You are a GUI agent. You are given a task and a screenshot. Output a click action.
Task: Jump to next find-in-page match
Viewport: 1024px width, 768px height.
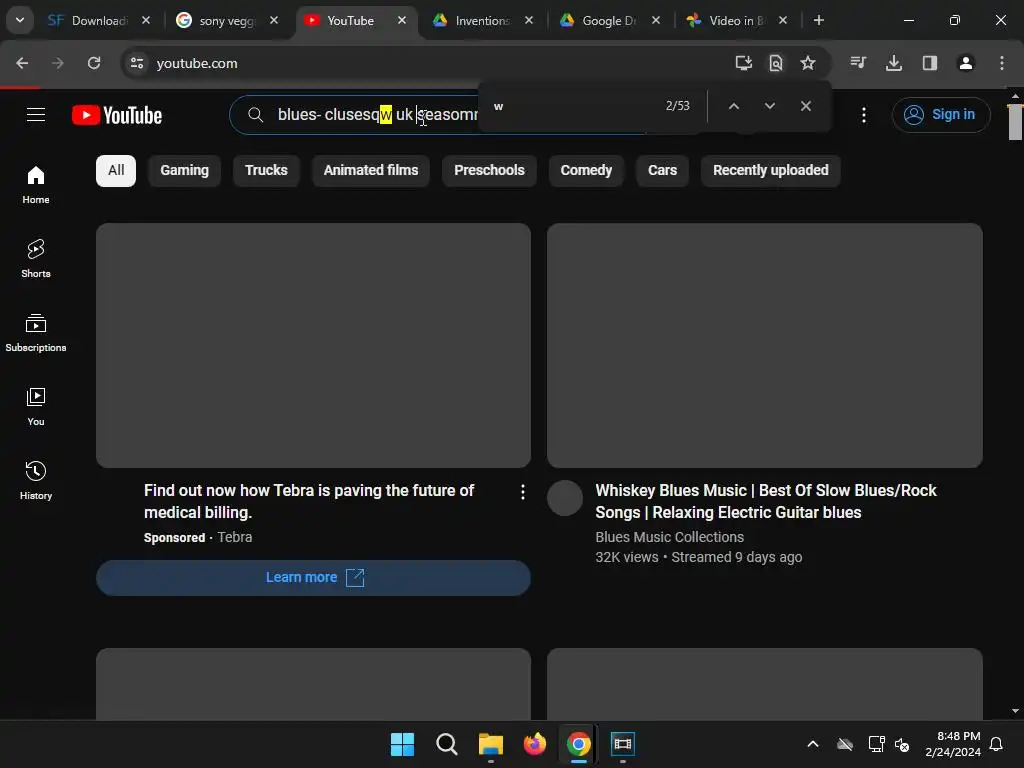tap(770, 106)
